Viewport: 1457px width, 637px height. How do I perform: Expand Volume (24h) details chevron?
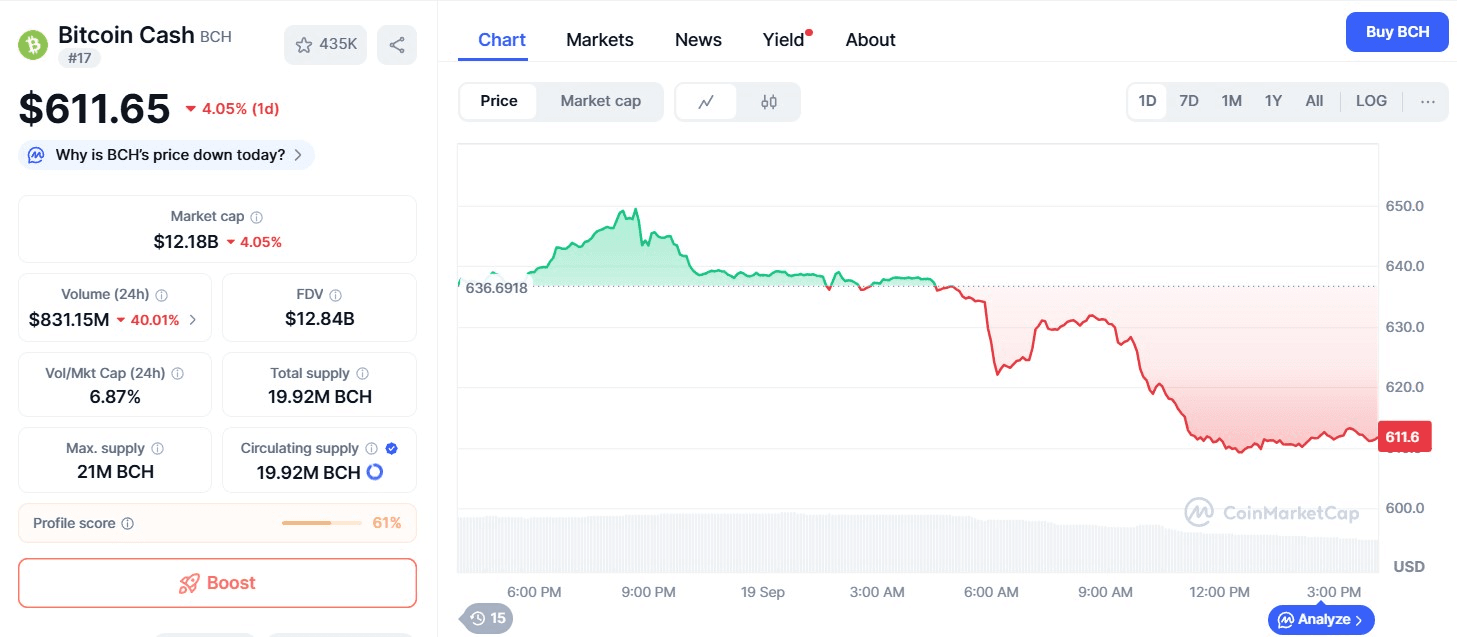(193, 320)
